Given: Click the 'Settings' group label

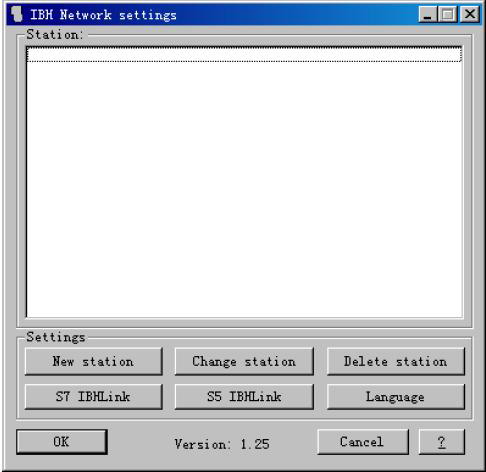Looking at the screenshot, I should tap(56, 337).
